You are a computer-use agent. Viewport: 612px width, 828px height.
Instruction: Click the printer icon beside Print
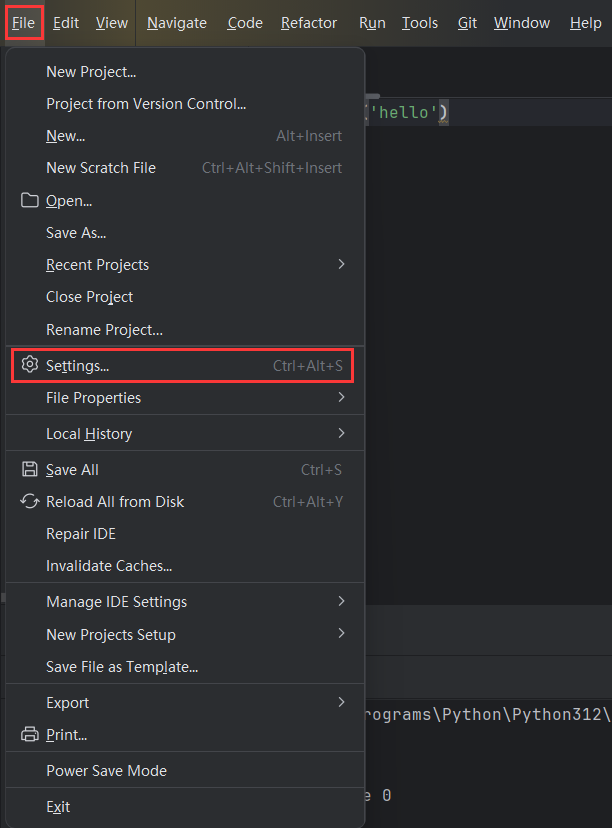pos(29,735)
